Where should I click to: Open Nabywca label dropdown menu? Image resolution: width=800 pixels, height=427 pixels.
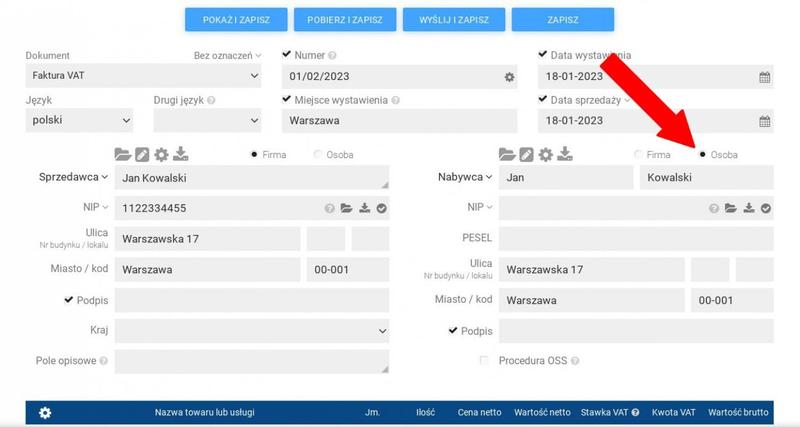pyautogui.click(x=464, y=177)
